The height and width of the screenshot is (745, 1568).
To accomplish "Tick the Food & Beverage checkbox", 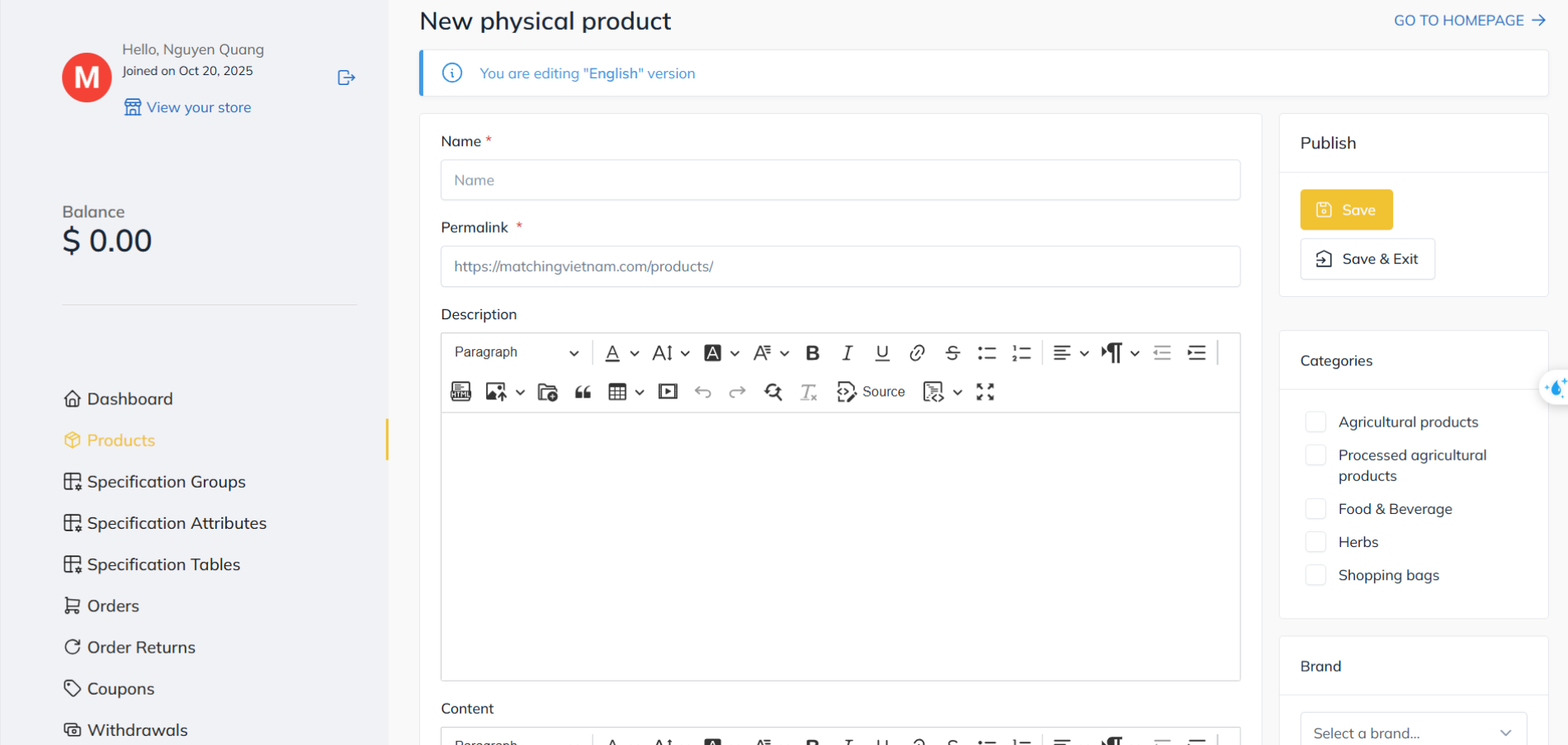I will coord(1315,509).
